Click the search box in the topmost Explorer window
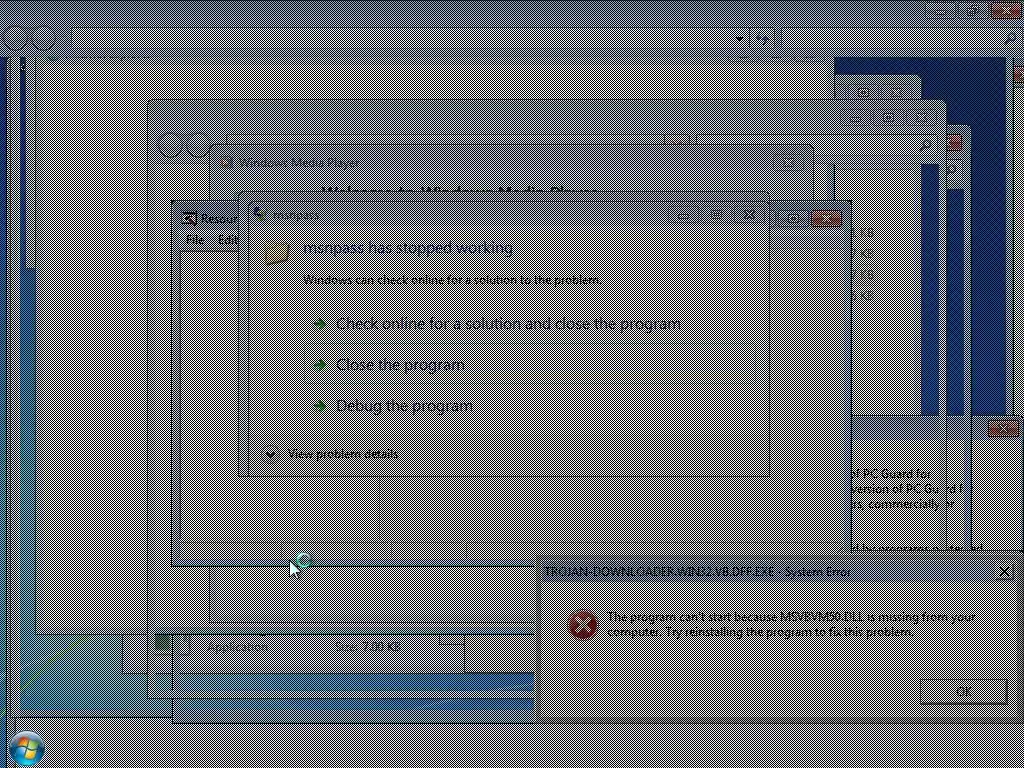This screenshot has width=1024, height=768. [901, 39]
